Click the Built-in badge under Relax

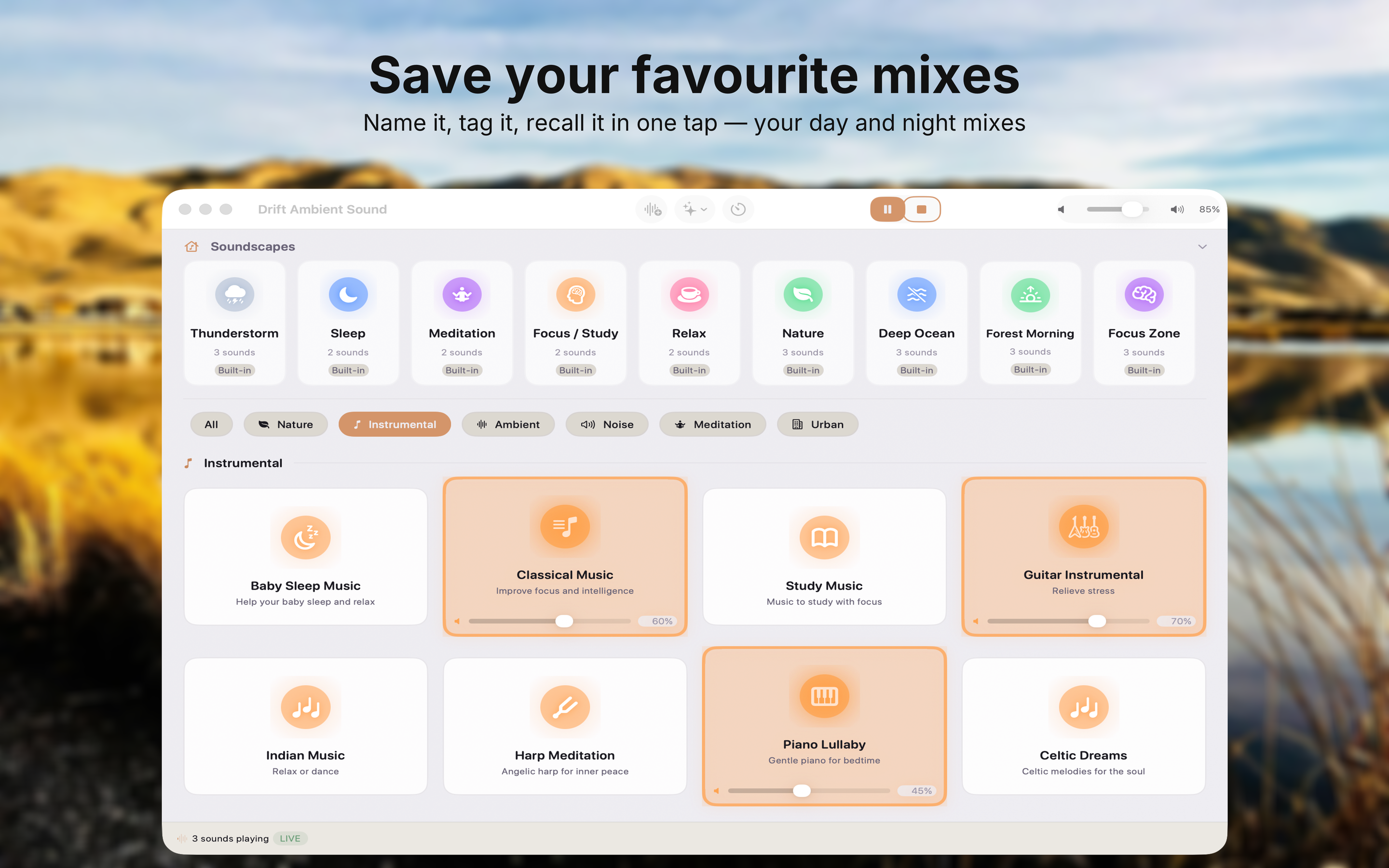689,370
